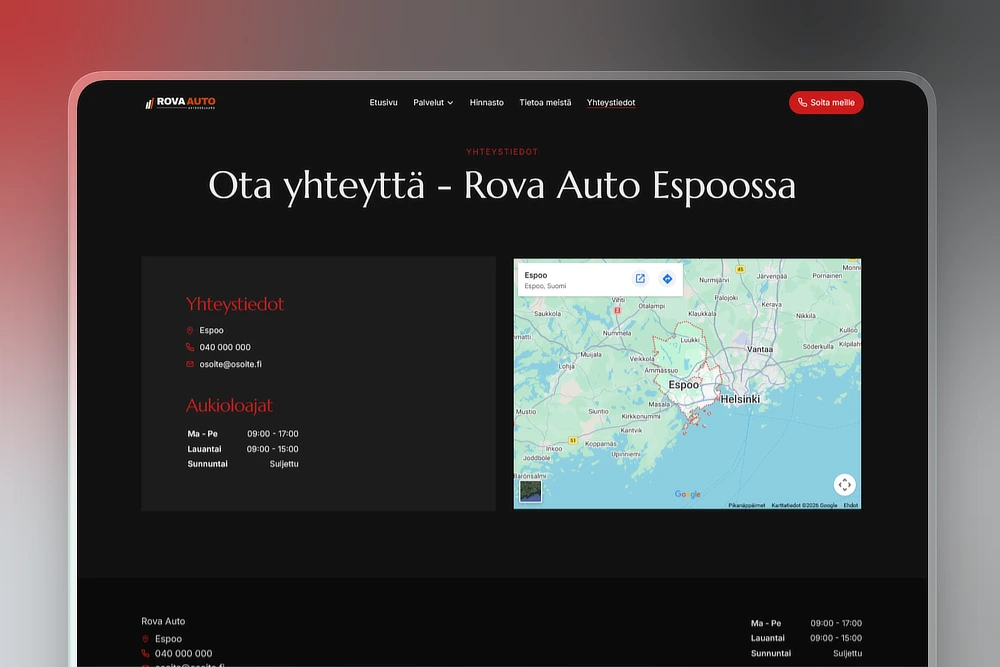Click the footer location pin icon beside Espoo
Viewport: 1000px width, 667px height.
[x=145, y=639]
